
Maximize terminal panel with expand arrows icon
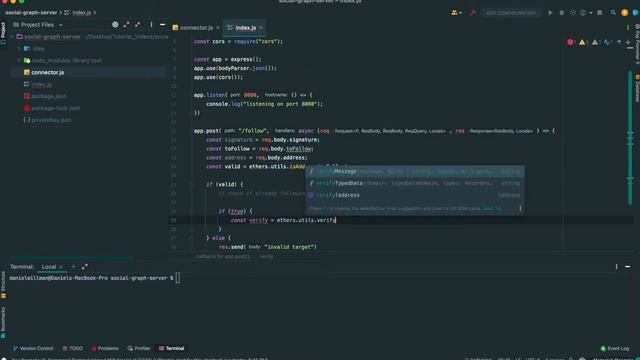[84, 267]
